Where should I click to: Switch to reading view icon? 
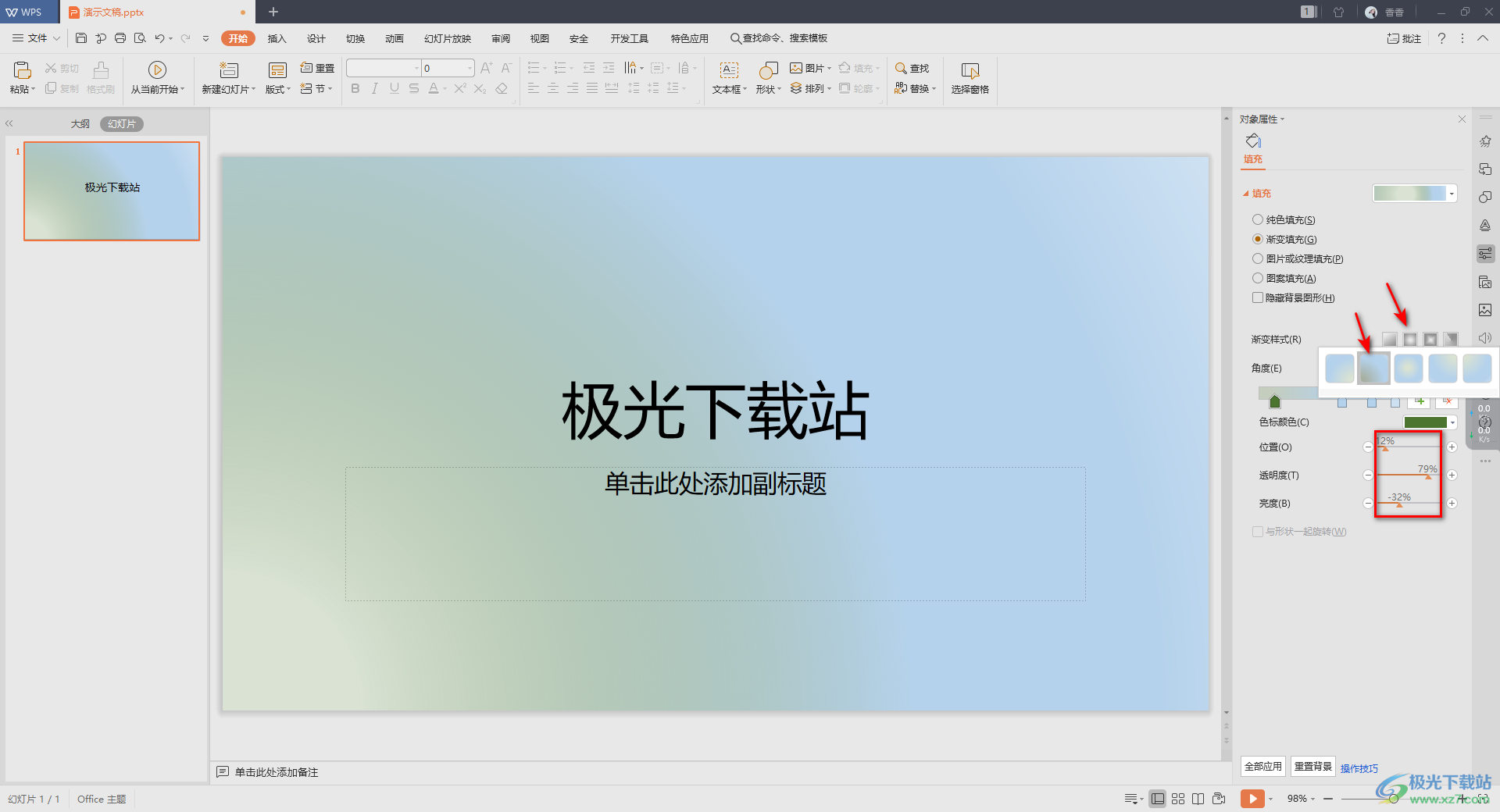coord(1198,799)
